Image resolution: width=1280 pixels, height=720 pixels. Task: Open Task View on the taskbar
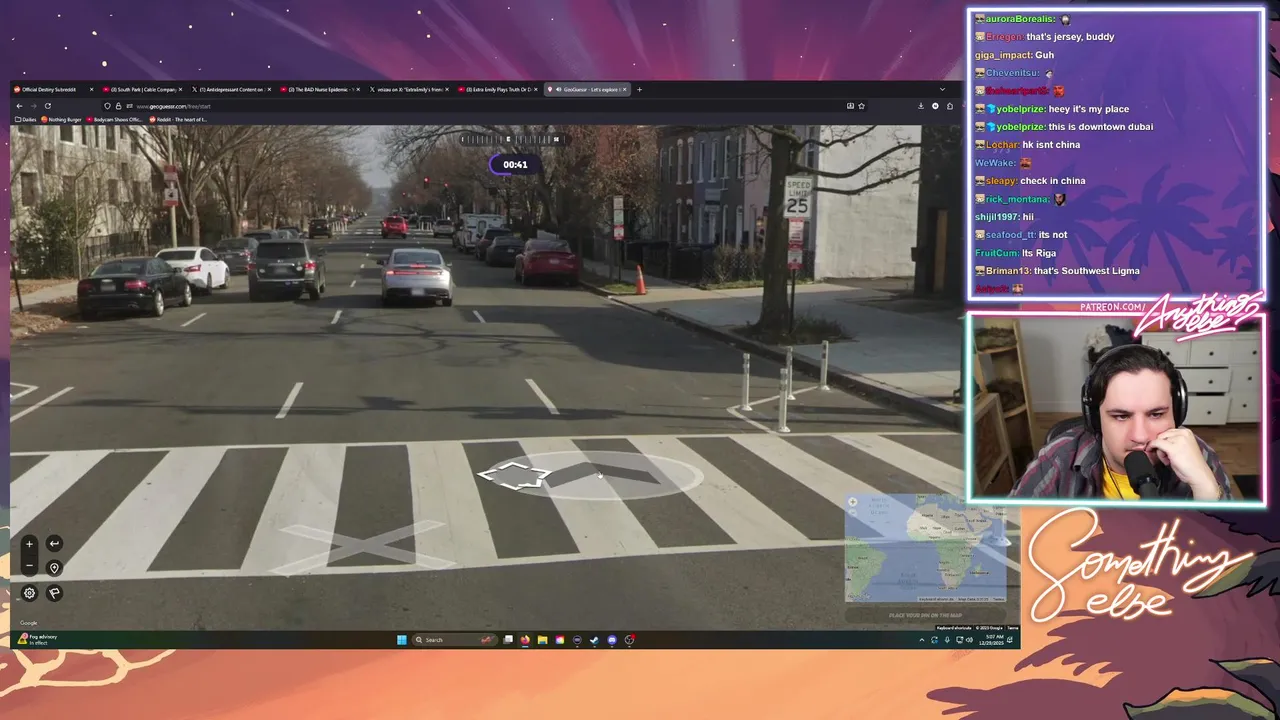coord(508,640)
